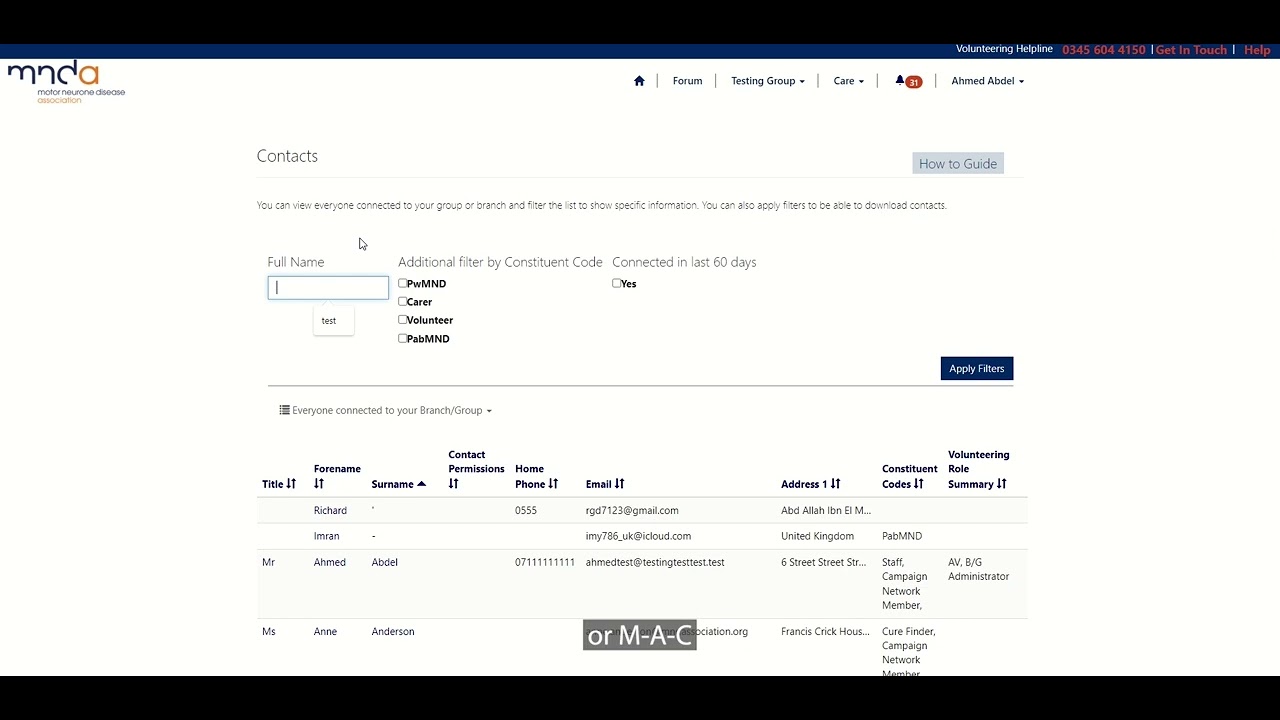Image resolution: width=1280 pixels, height=720 pixels.
Task: Click the AV, B/G Administrator role cell
Action: point(978,569)
